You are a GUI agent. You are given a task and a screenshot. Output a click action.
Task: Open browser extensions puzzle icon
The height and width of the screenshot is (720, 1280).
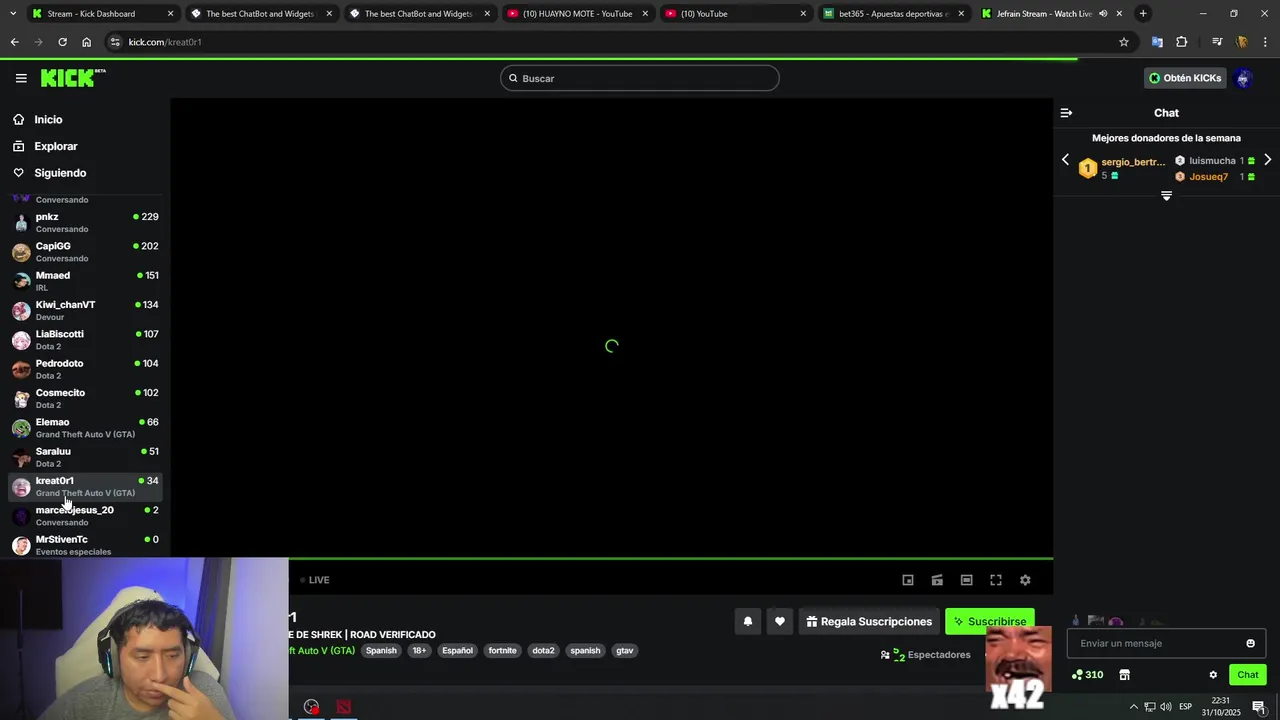[x=1182, y=42]
